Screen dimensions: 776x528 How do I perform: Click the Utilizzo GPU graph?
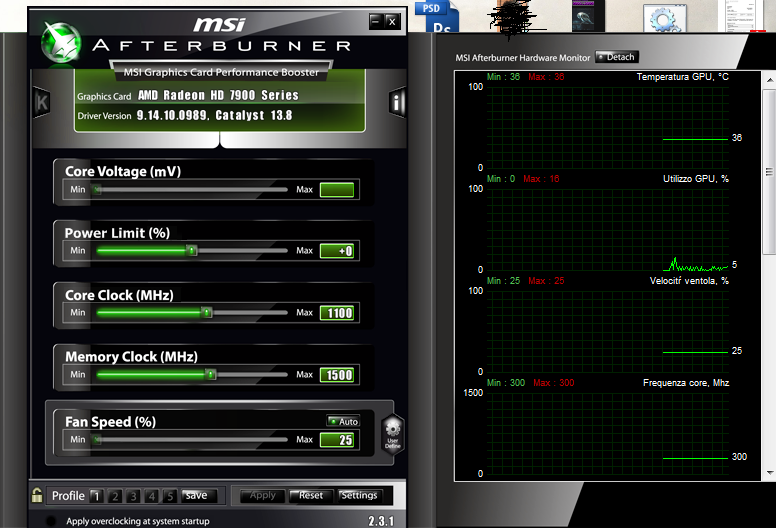[608, 230]
